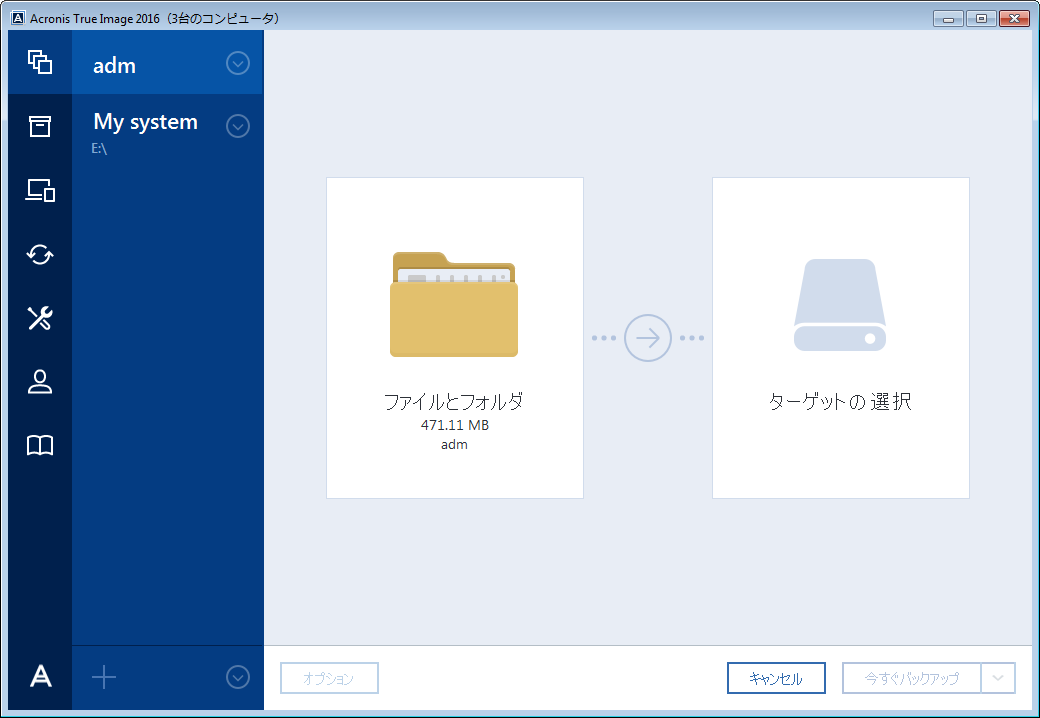This screenshot has height=718, width=1040.
Task: Maximize the Acronis True Image window
Action: 981,19
